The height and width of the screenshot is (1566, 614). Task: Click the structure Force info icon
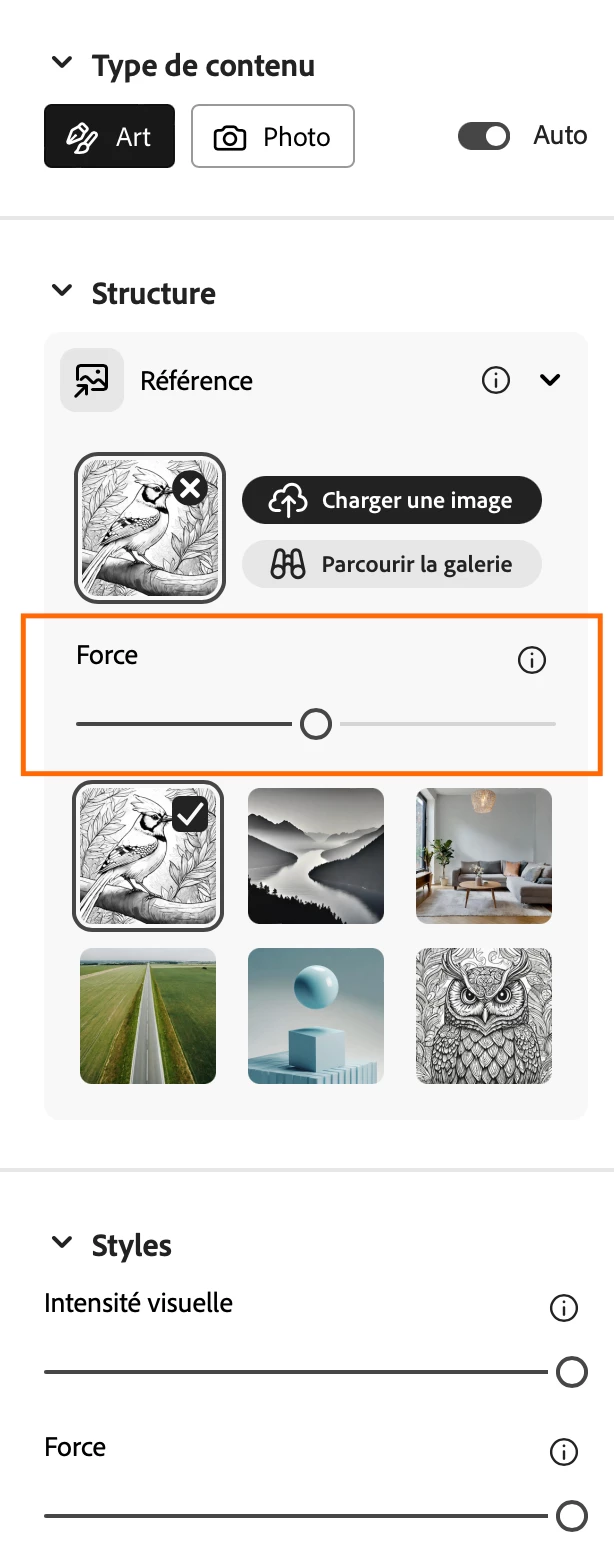click(532, 660)
